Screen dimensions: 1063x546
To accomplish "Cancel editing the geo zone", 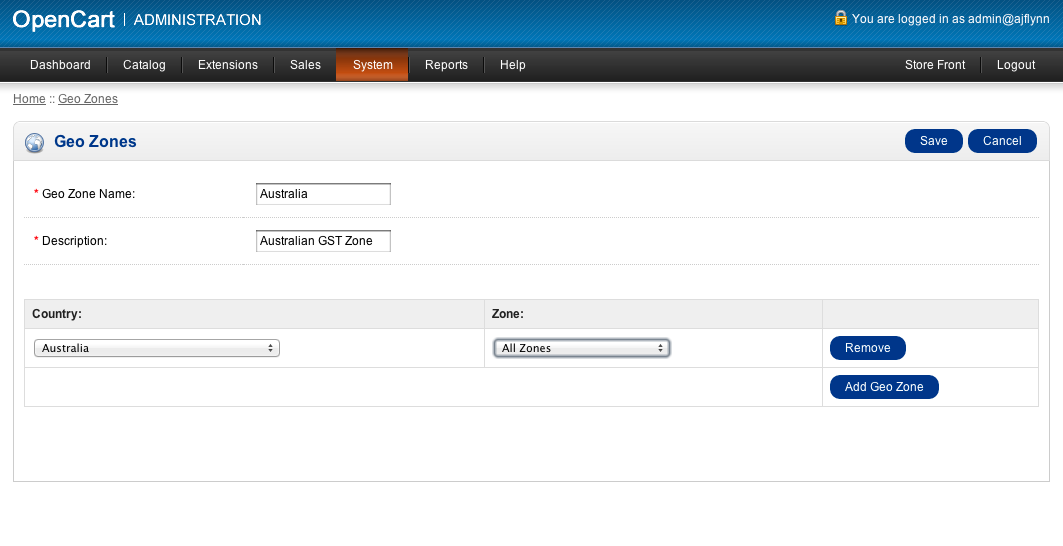I will [x=1002, y=141].
